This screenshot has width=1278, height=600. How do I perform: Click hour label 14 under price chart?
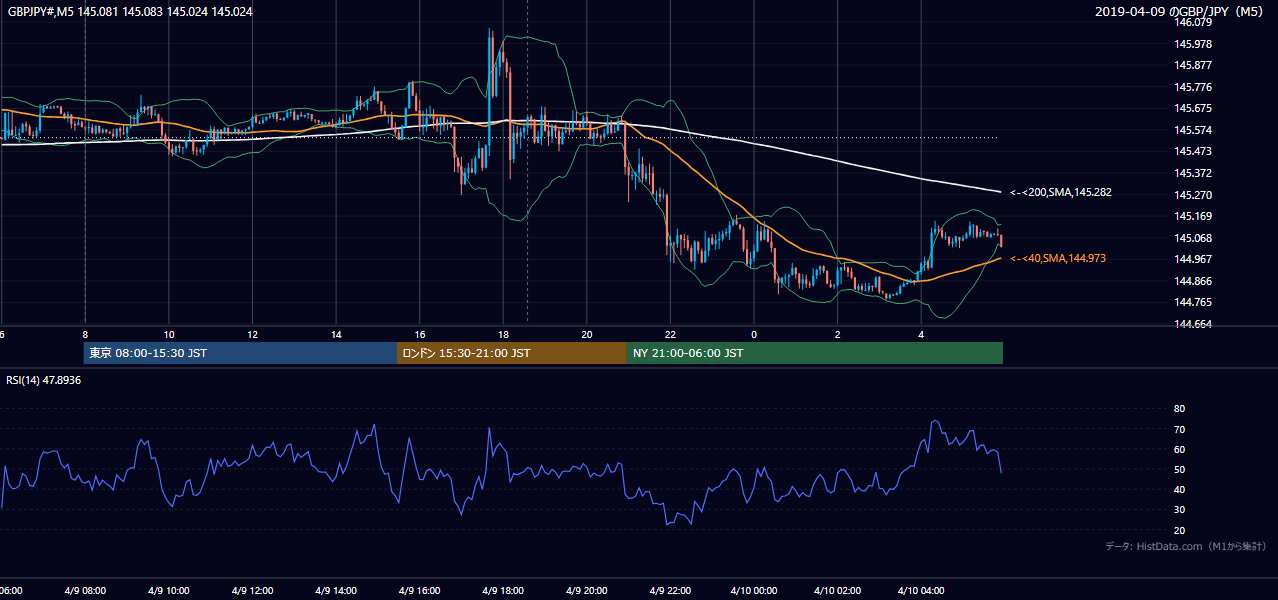[336, 334]
